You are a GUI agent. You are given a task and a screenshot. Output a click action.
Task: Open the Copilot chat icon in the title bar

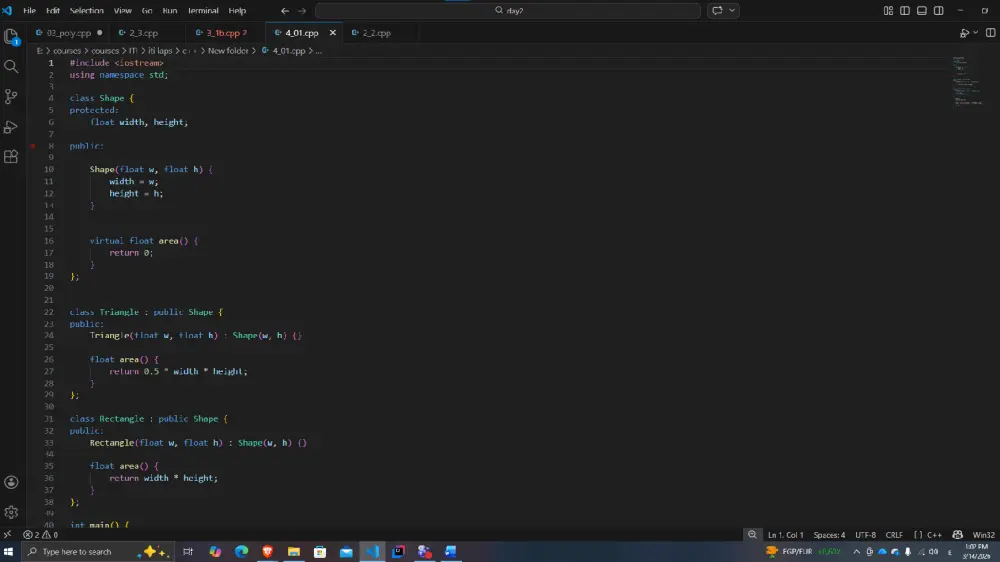(717, 11)
